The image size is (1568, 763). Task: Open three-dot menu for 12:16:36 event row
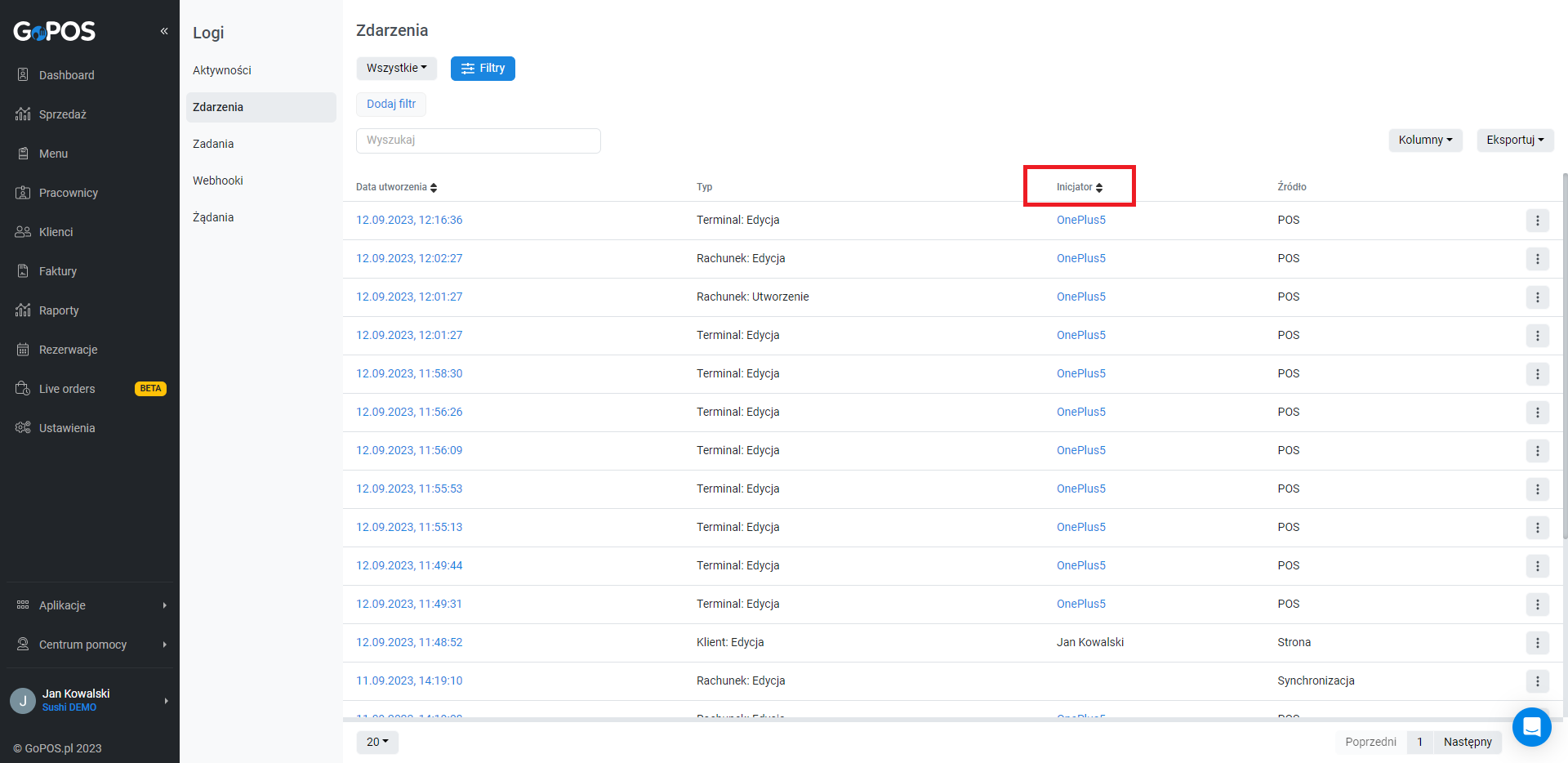(1537, 221)
